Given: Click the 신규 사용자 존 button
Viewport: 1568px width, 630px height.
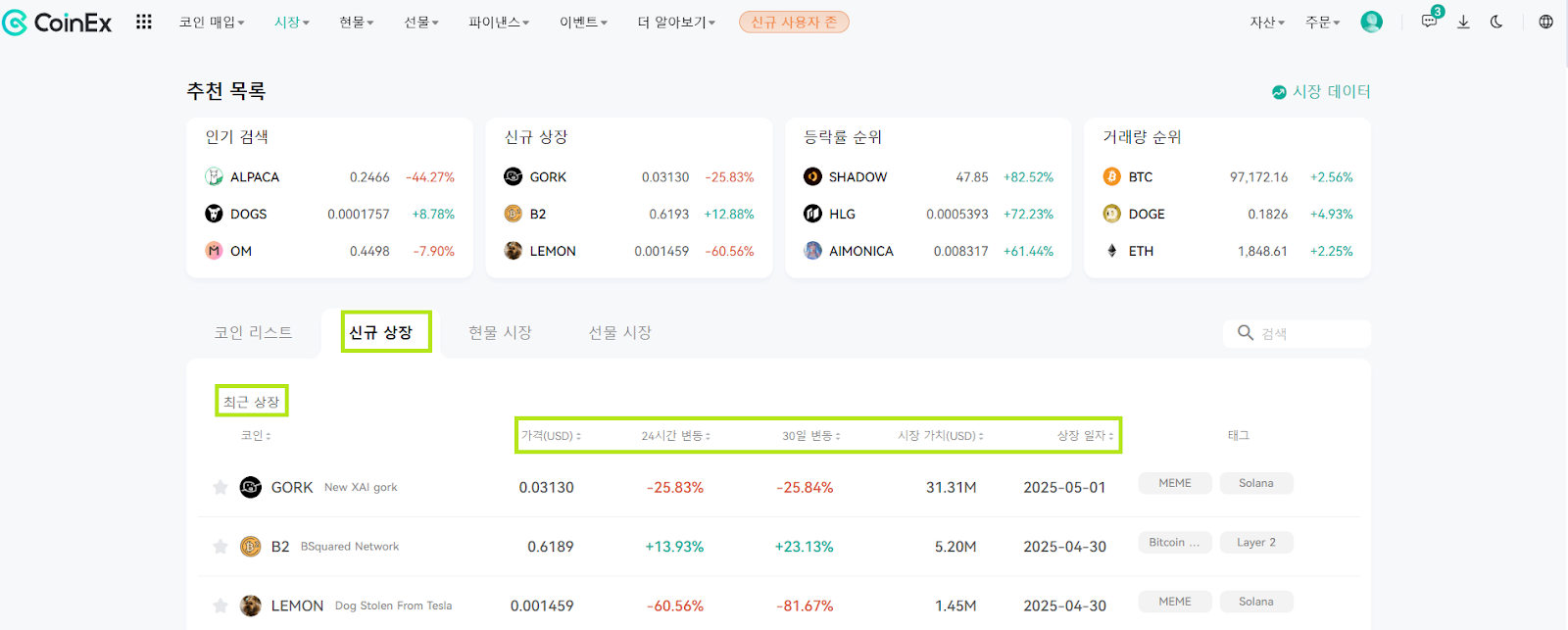Looking at the screenshot, I should [794, 22].
